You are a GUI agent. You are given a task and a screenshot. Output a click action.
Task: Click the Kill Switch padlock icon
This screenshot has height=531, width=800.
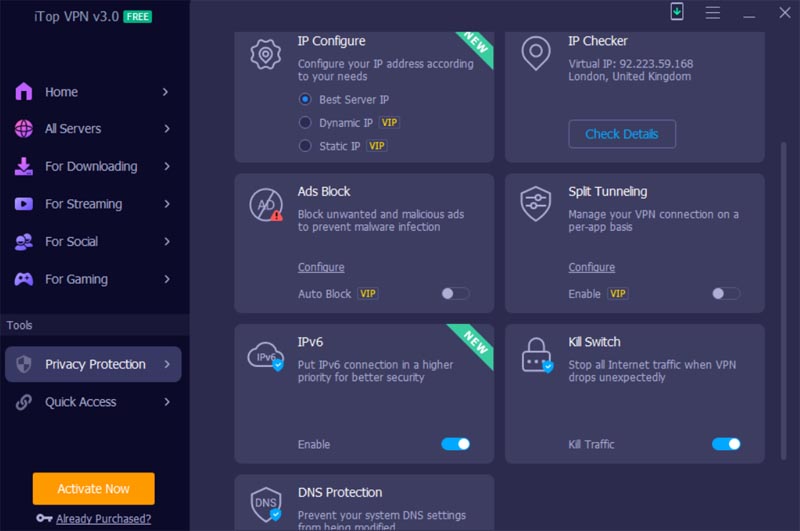pos(537,355)
